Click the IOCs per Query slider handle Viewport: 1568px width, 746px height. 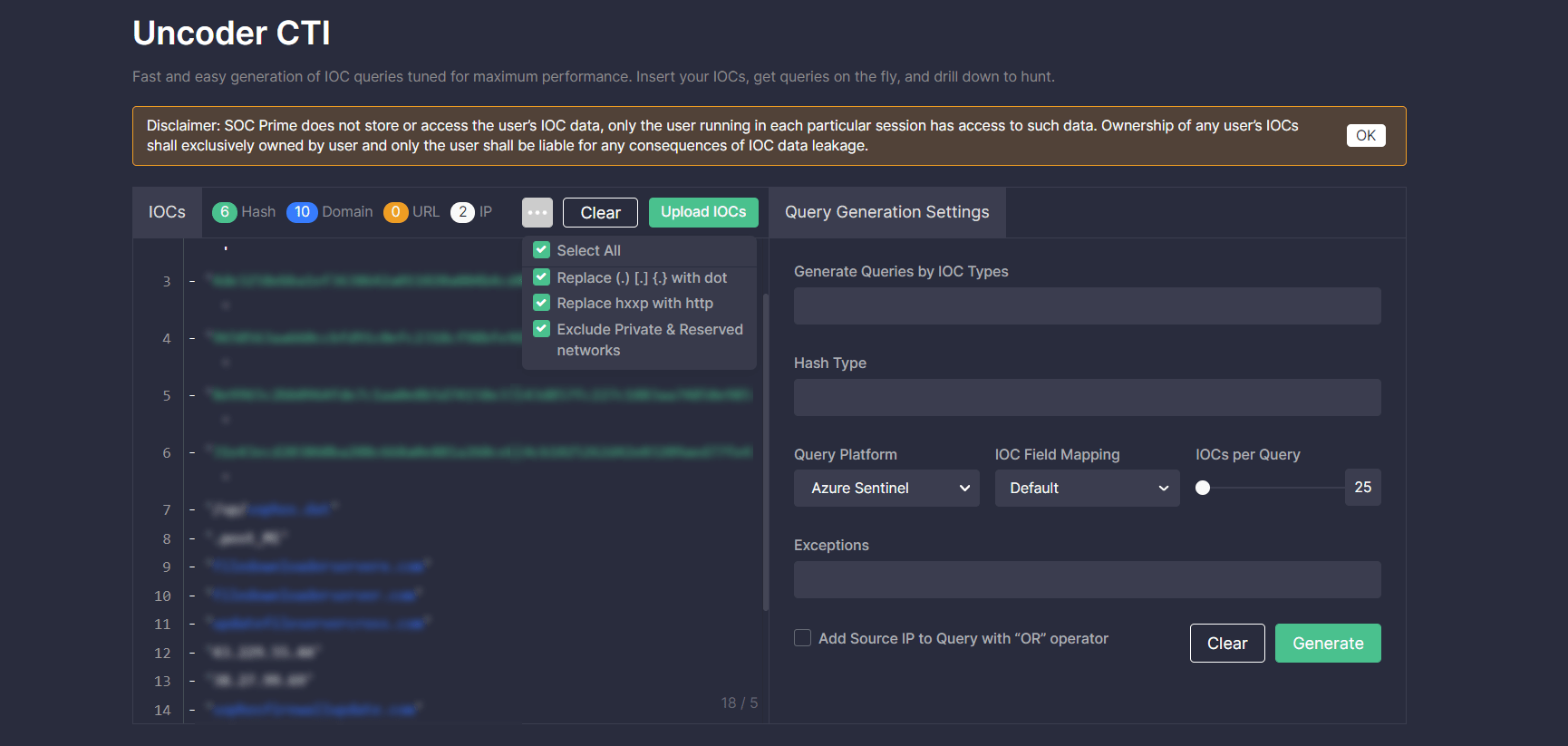tap(1203, 488)
